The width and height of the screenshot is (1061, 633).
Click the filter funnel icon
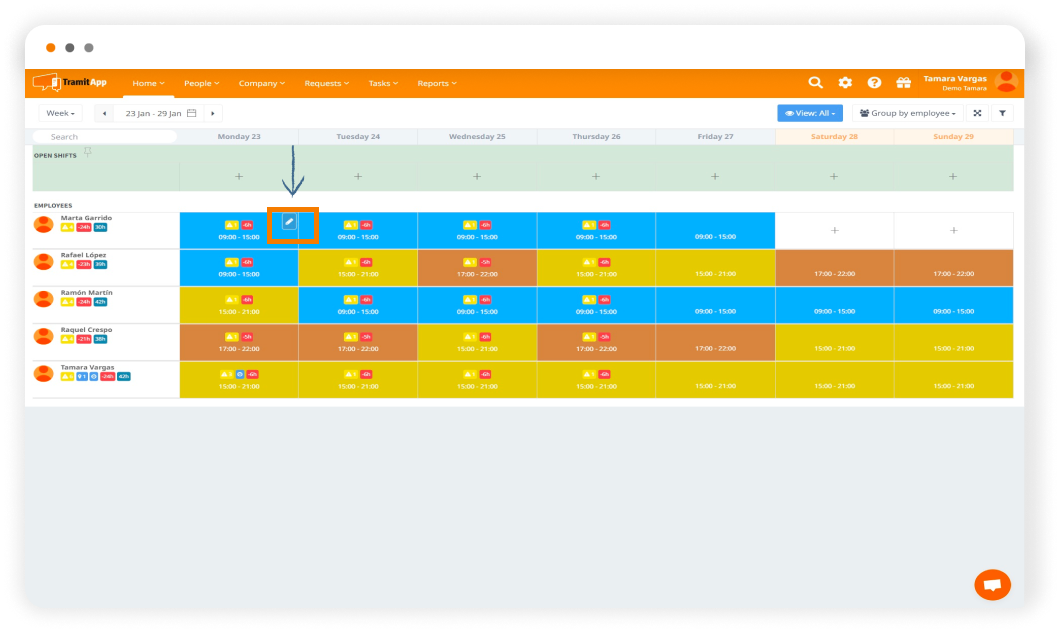(1002, 114)
